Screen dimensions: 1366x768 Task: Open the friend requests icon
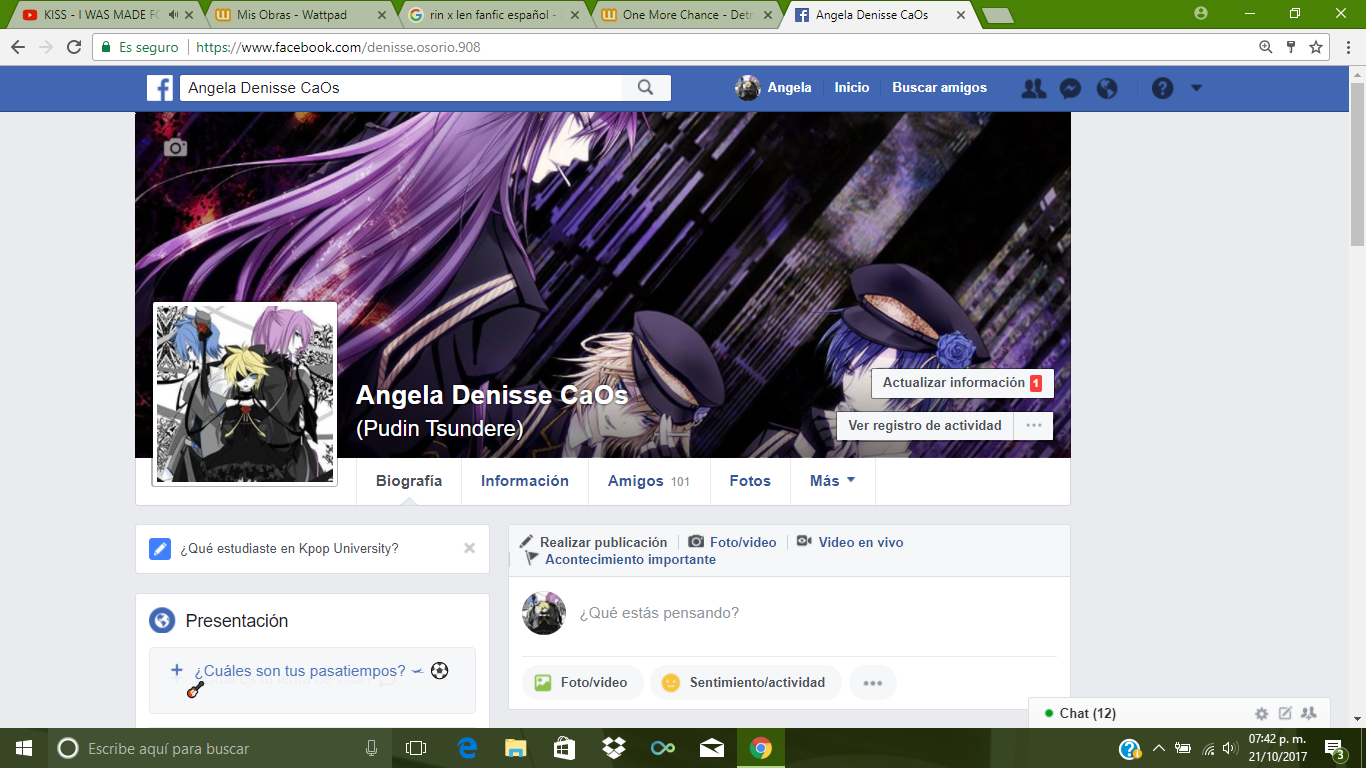(1033, 88)
